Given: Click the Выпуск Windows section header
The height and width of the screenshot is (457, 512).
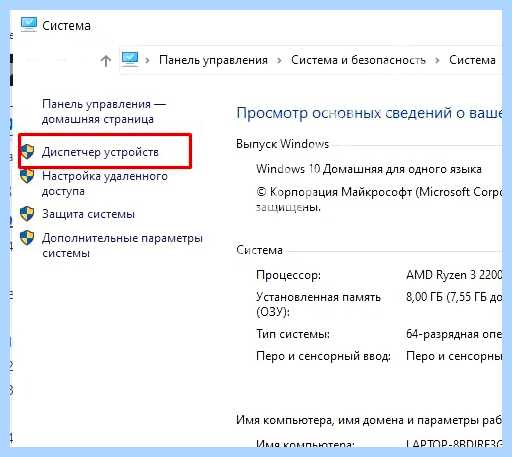Looking at the screenshot, I should (x=282, y=144).
